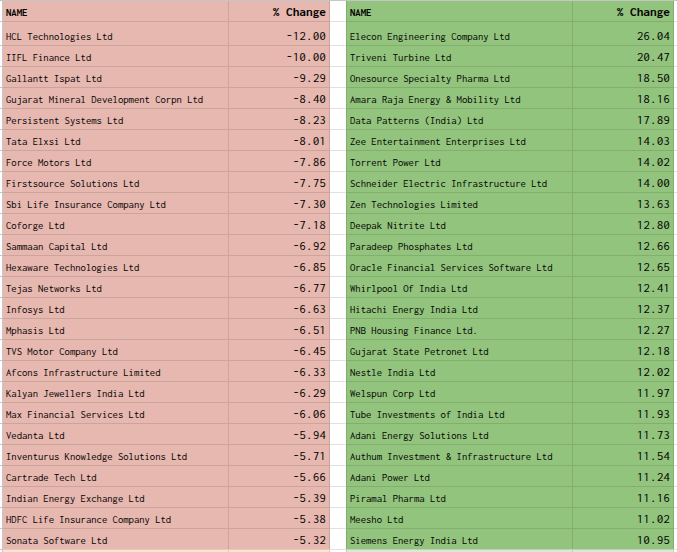677x552 pixels.
Task: Select Adani Energy Solutions Ltd cell
Action: click(x=459, y=436)
